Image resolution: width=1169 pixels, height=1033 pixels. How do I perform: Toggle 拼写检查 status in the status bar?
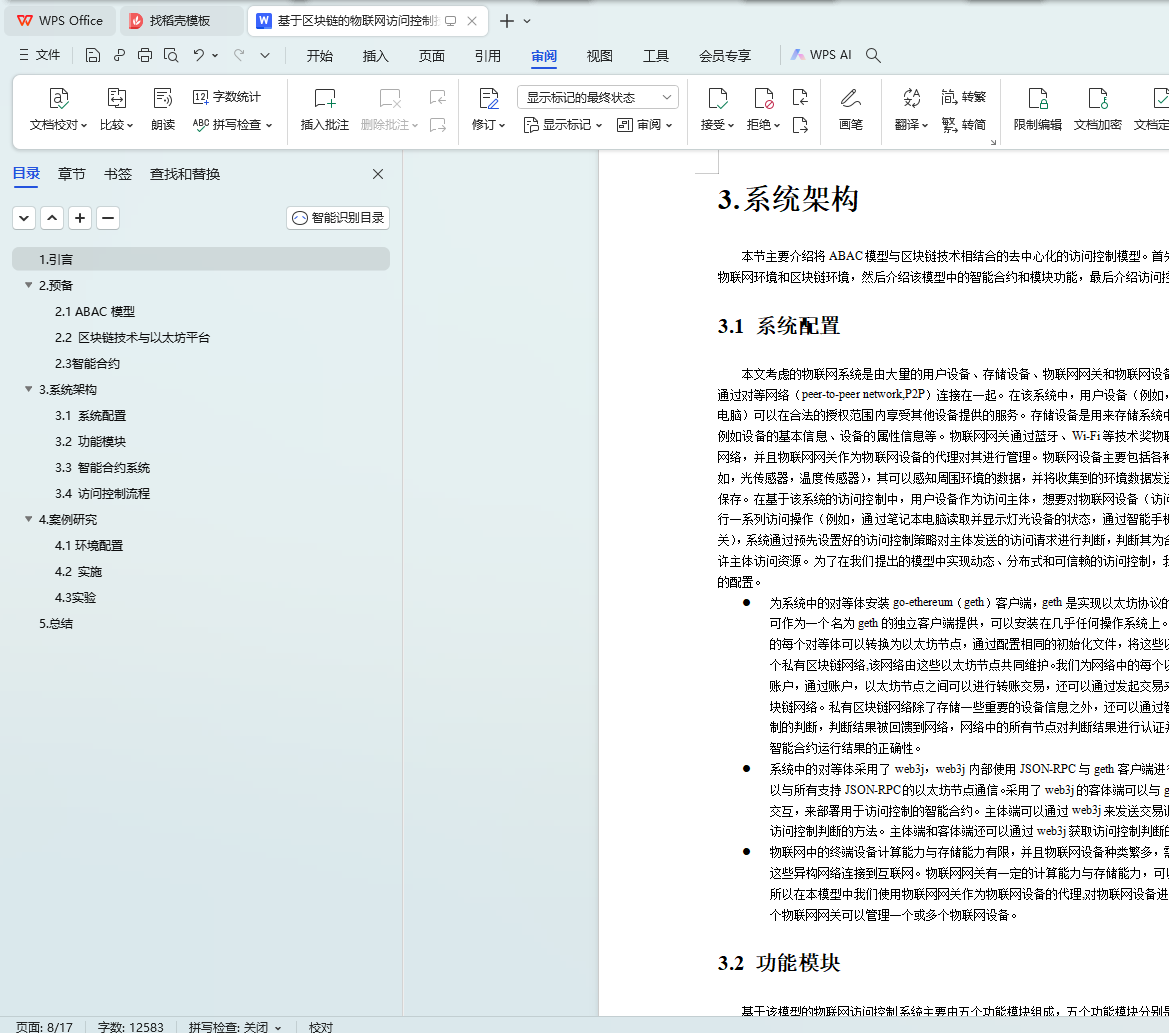click(x=235, y=1027)
